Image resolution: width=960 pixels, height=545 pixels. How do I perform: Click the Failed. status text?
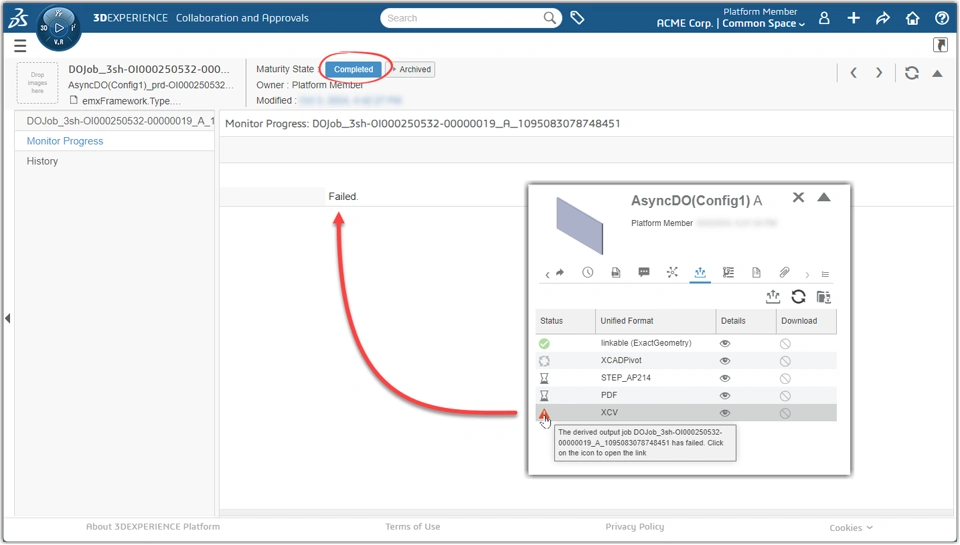click(x=343, y=197)
